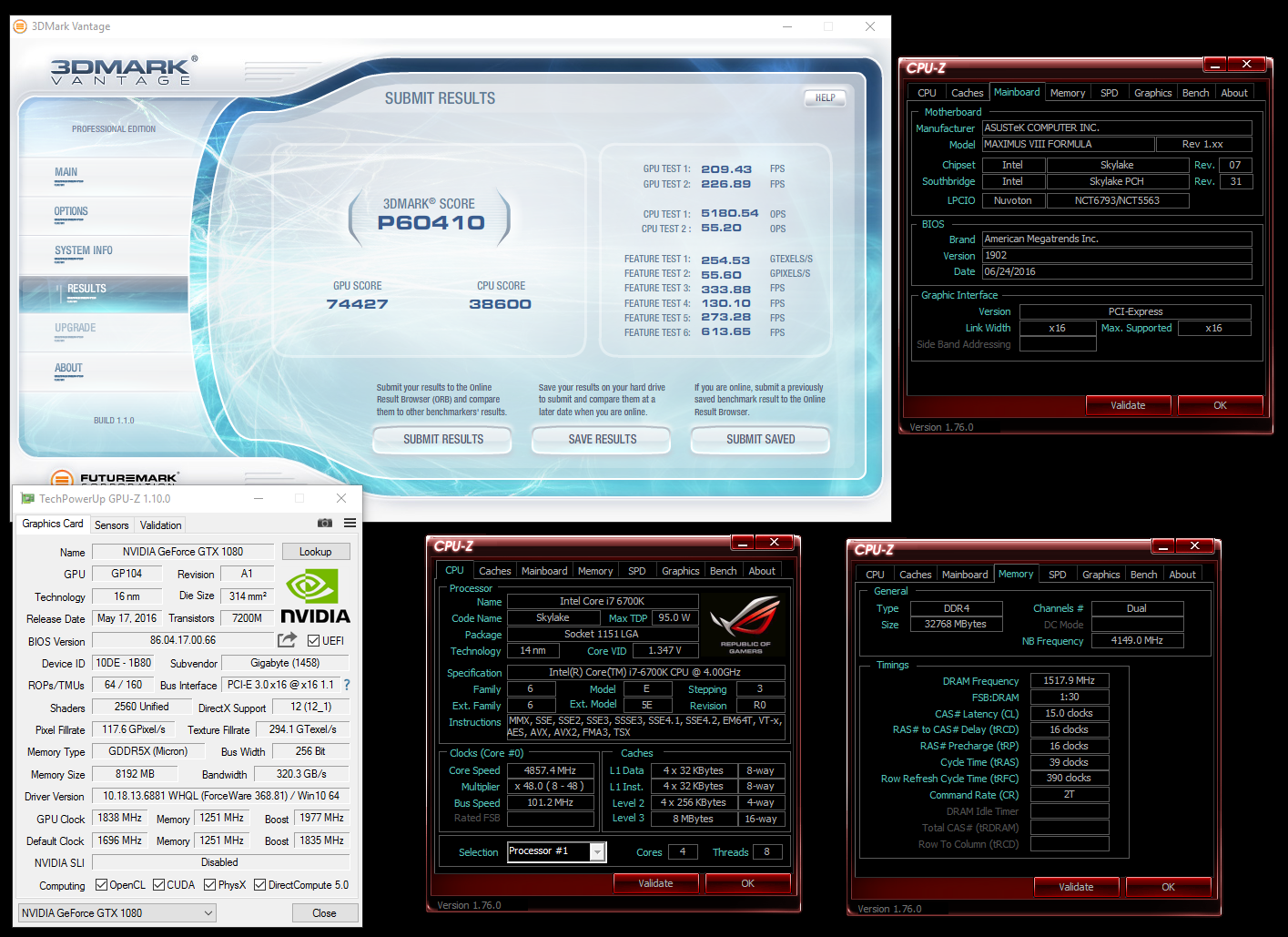This screenshot has width=1288, height=937.
Task: Click the BIOS Version field 86.04.17.00.66
Action: (183, 640)
